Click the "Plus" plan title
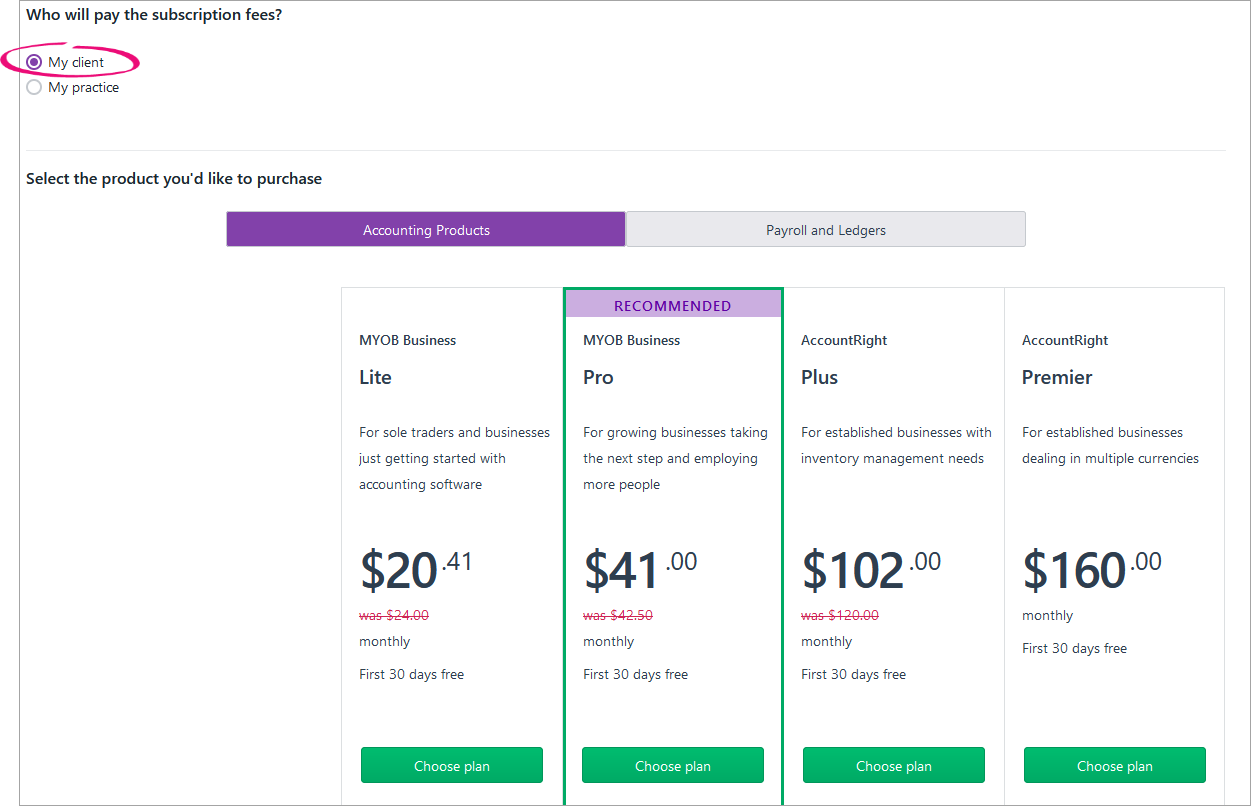1251x806 pixels. [x=819, y=378]
